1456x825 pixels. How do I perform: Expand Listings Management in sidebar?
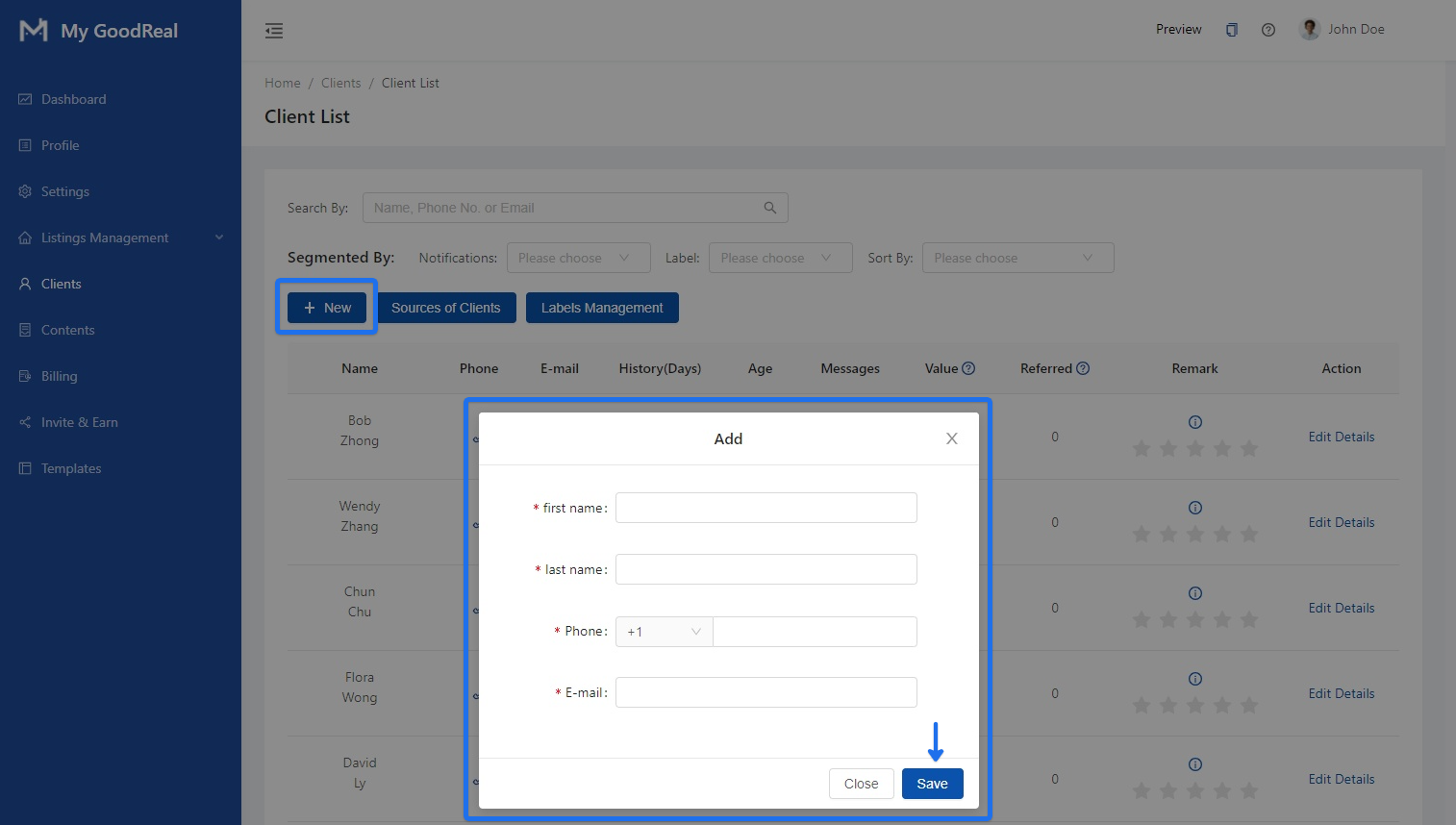[x=120, y=237]
